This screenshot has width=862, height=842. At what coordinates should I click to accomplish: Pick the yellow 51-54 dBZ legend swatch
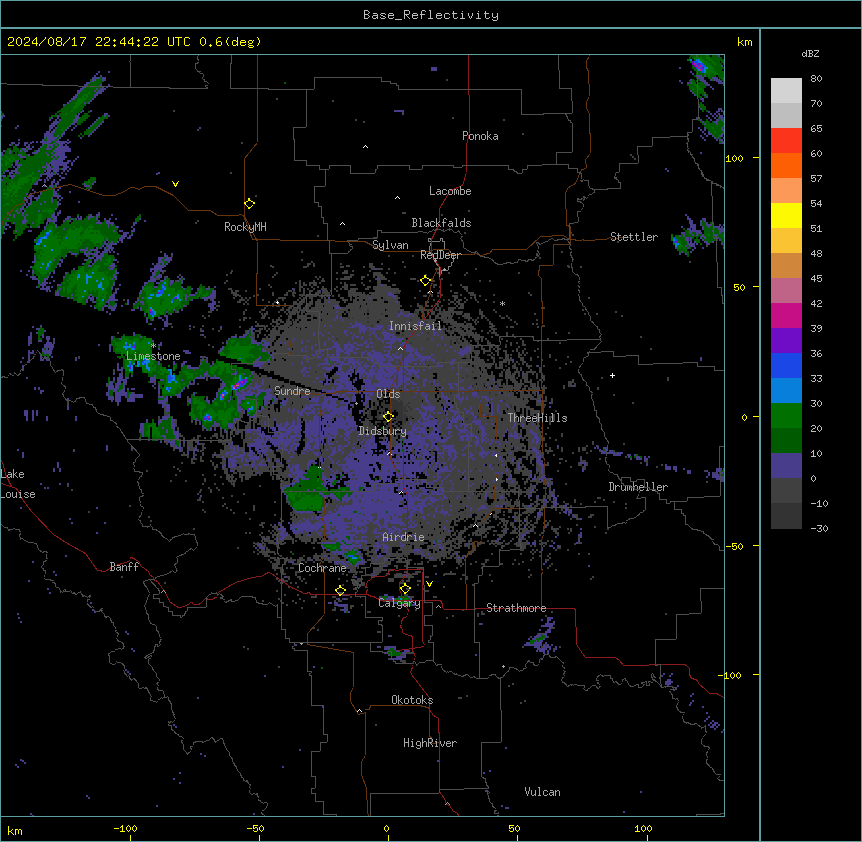[786, 215]
